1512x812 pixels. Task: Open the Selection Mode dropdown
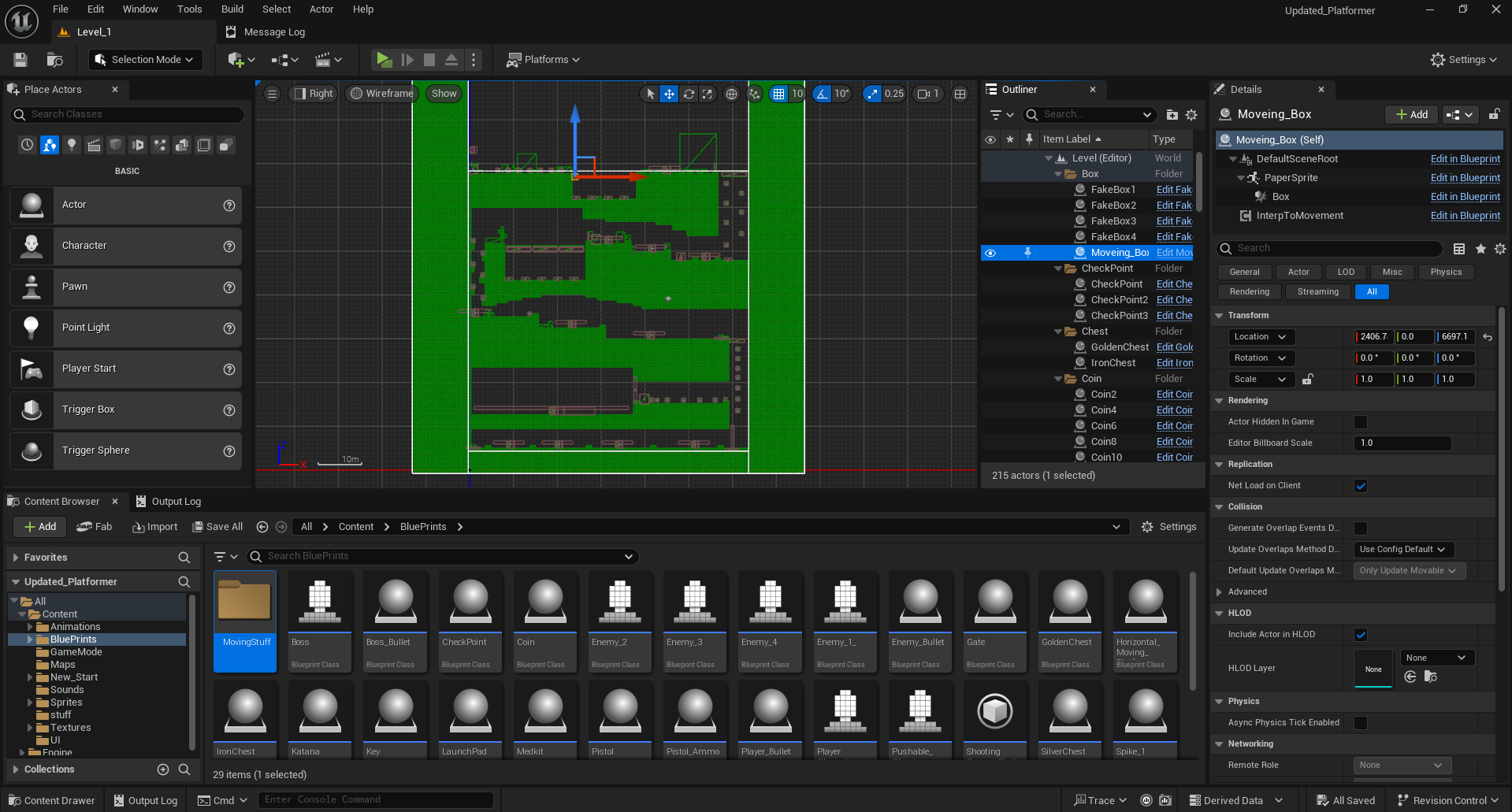pos(145,60)
